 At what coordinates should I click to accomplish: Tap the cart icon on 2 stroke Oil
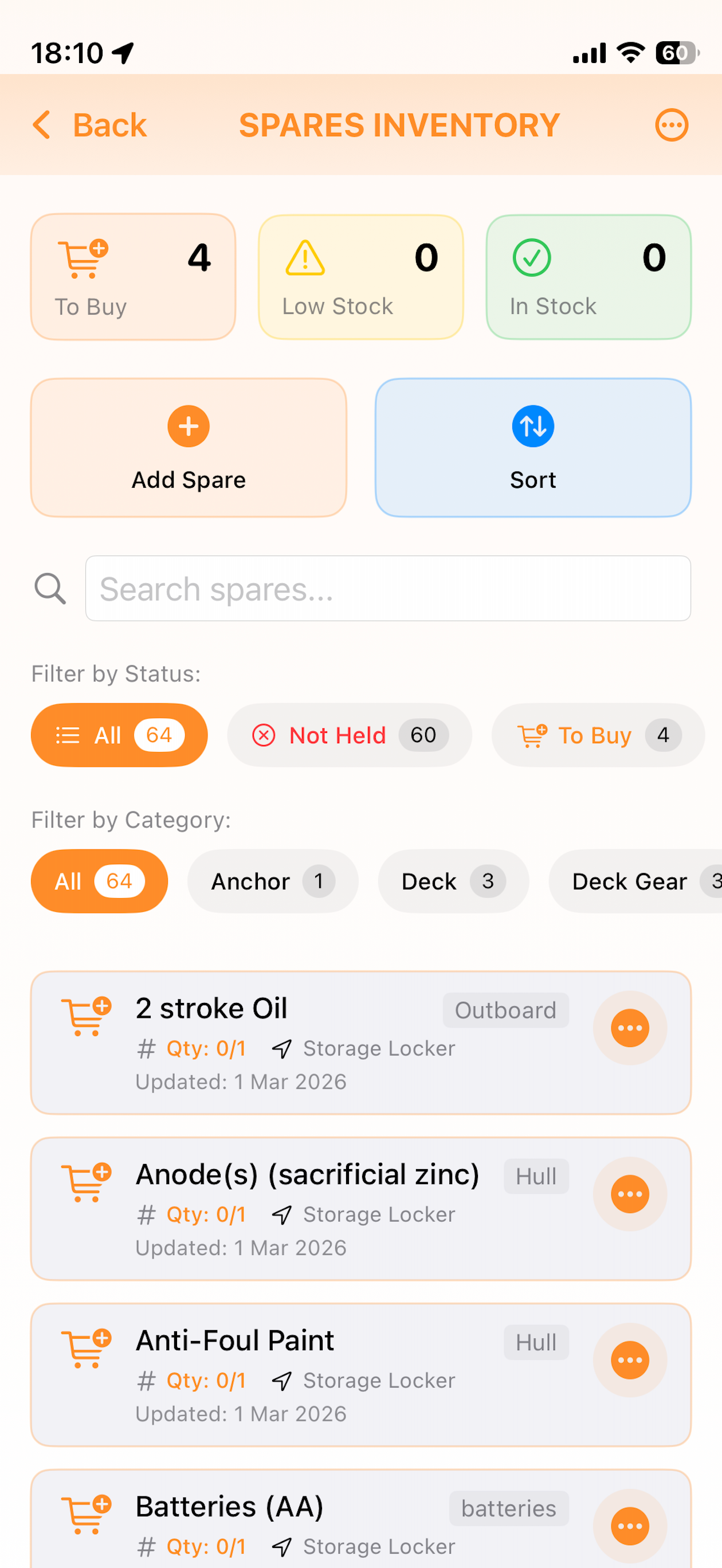[x=86, y=1017]
